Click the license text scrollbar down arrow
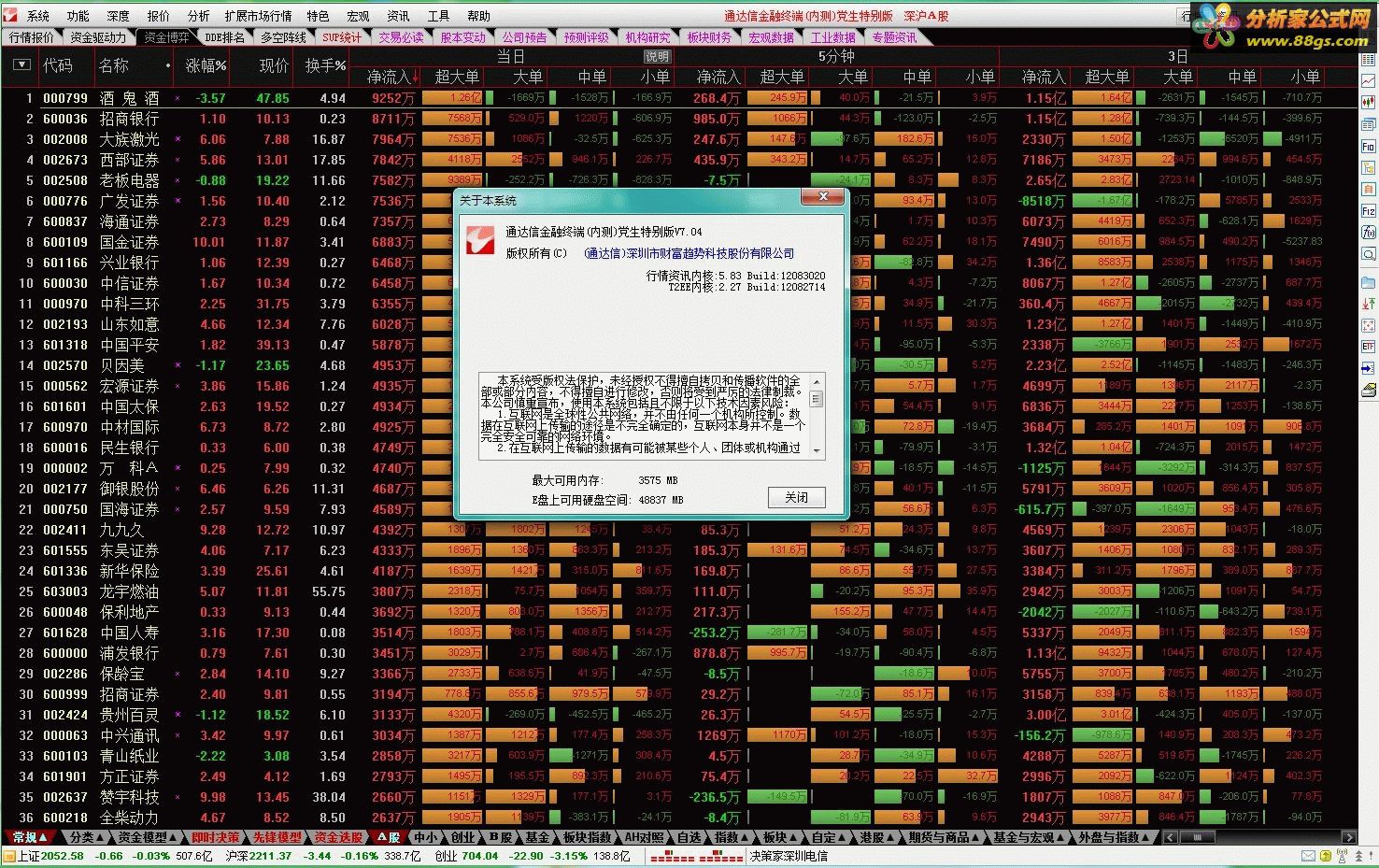Screen dimensions: 1379x868 point(817,449)
